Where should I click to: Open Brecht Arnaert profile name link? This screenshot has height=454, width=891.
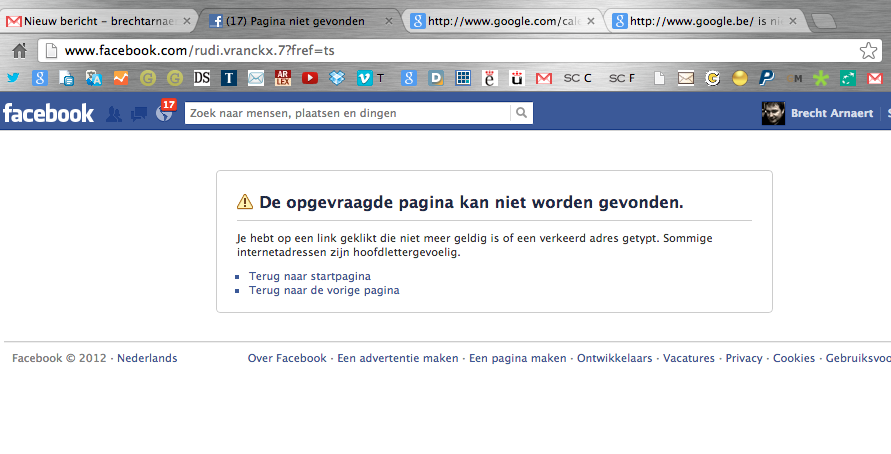(832, 113)
